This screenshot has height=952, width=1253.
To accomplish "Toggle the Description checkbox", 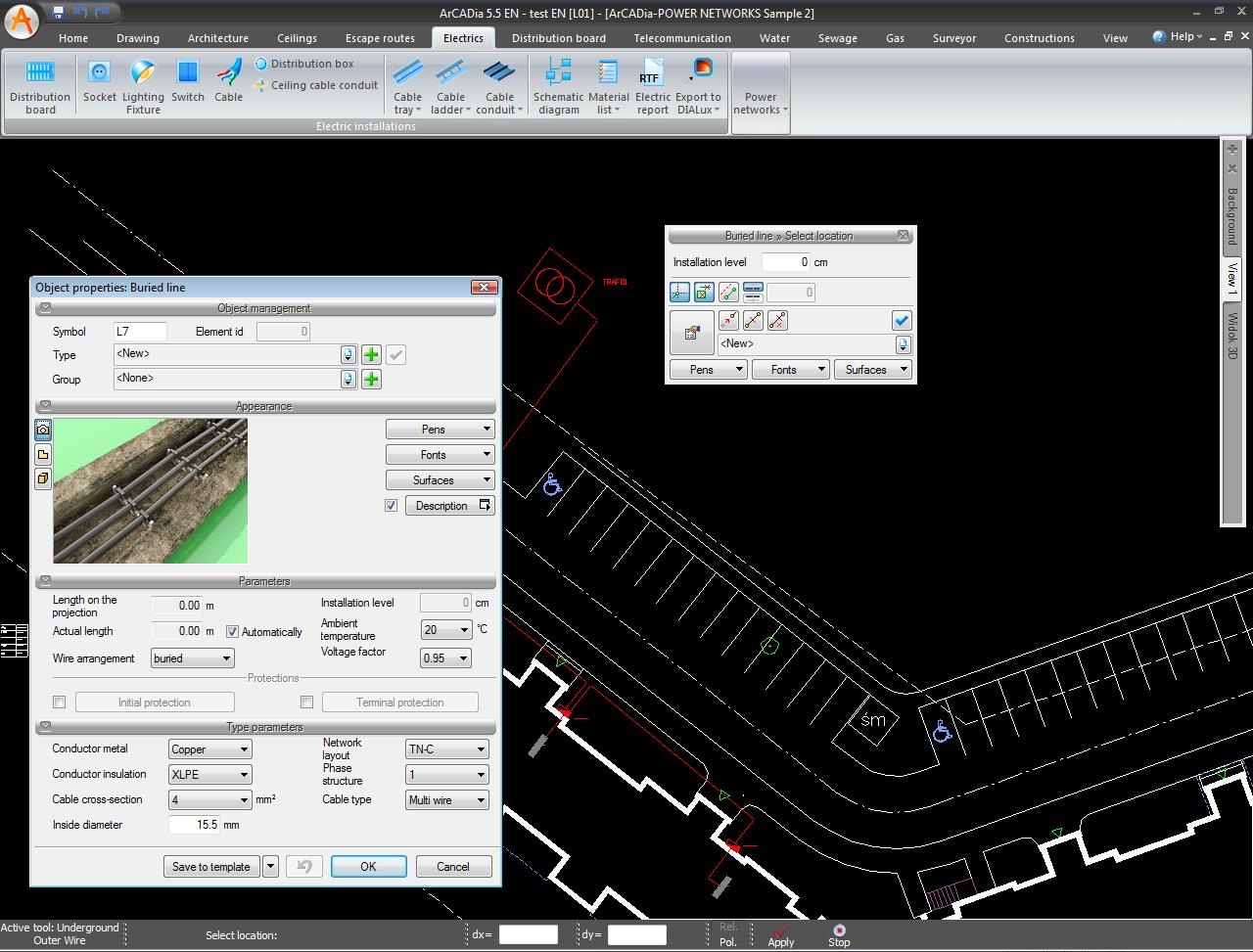I will (x=392, y=506).
